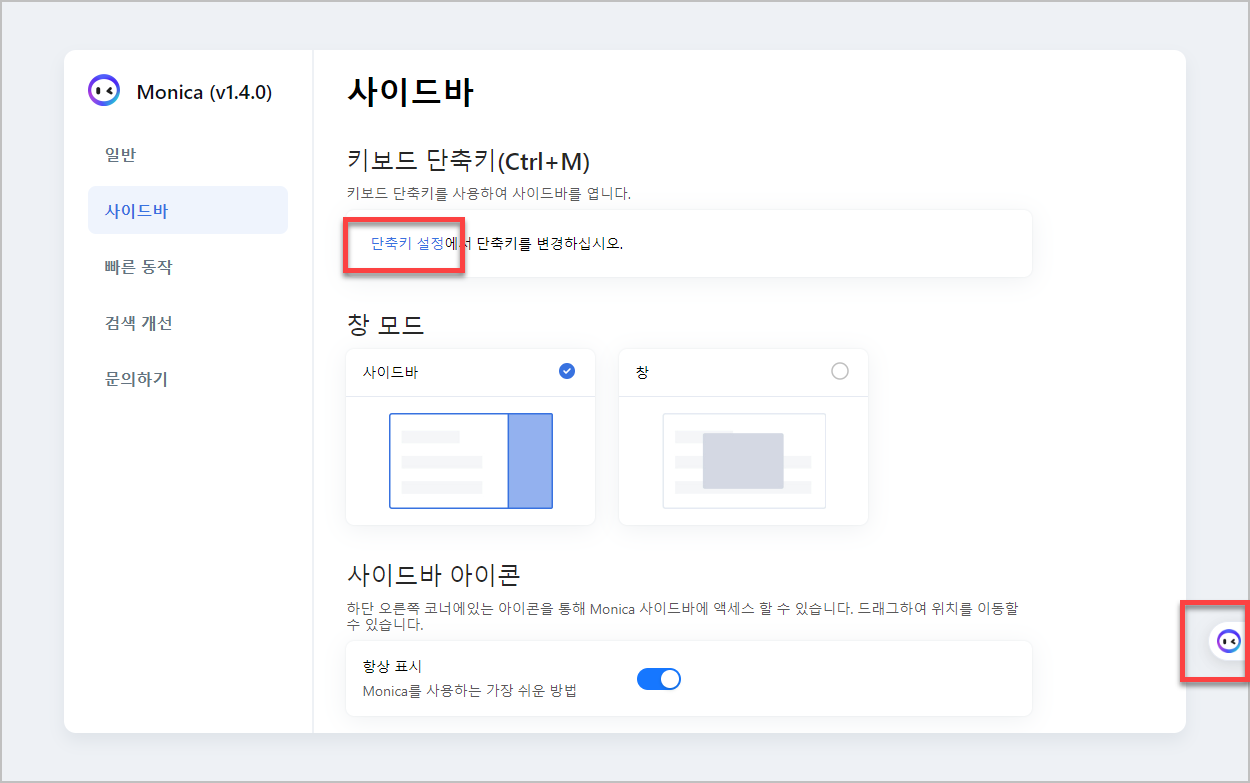The width and height of the screenshot is (1250, 783).
Task: Click the blue checkmark on 사이드바 mode
Action: (566, 371)
